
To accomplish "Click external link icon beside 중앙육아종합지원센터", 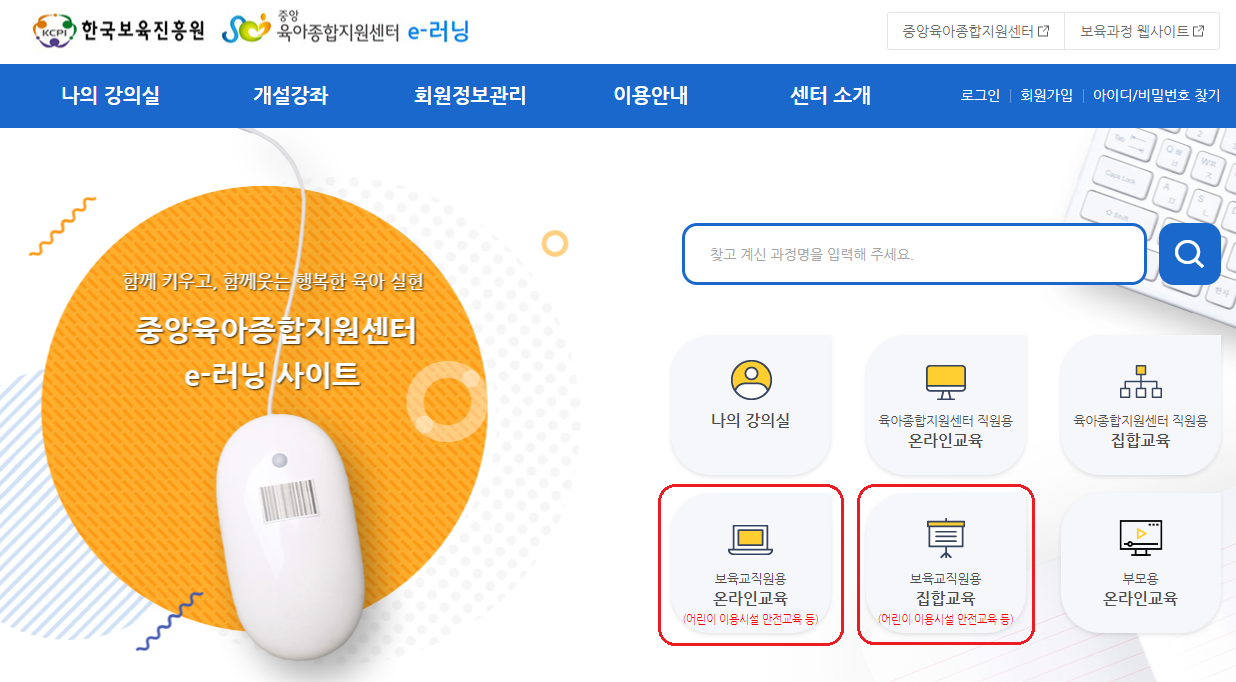I will pos(1044,31).
